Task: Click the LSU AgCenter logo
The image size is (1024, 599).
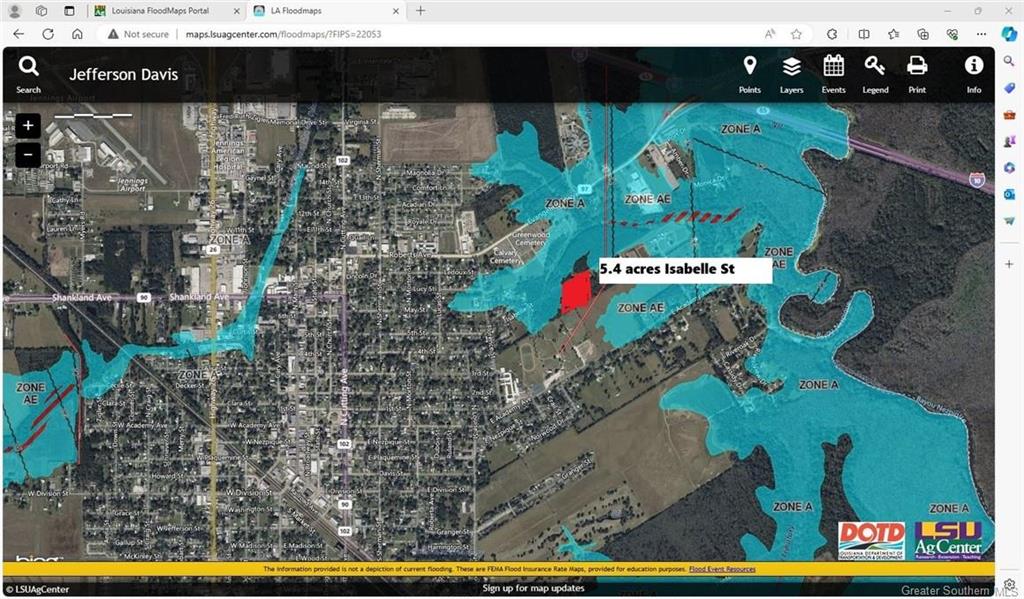Action: pos(948,540)
